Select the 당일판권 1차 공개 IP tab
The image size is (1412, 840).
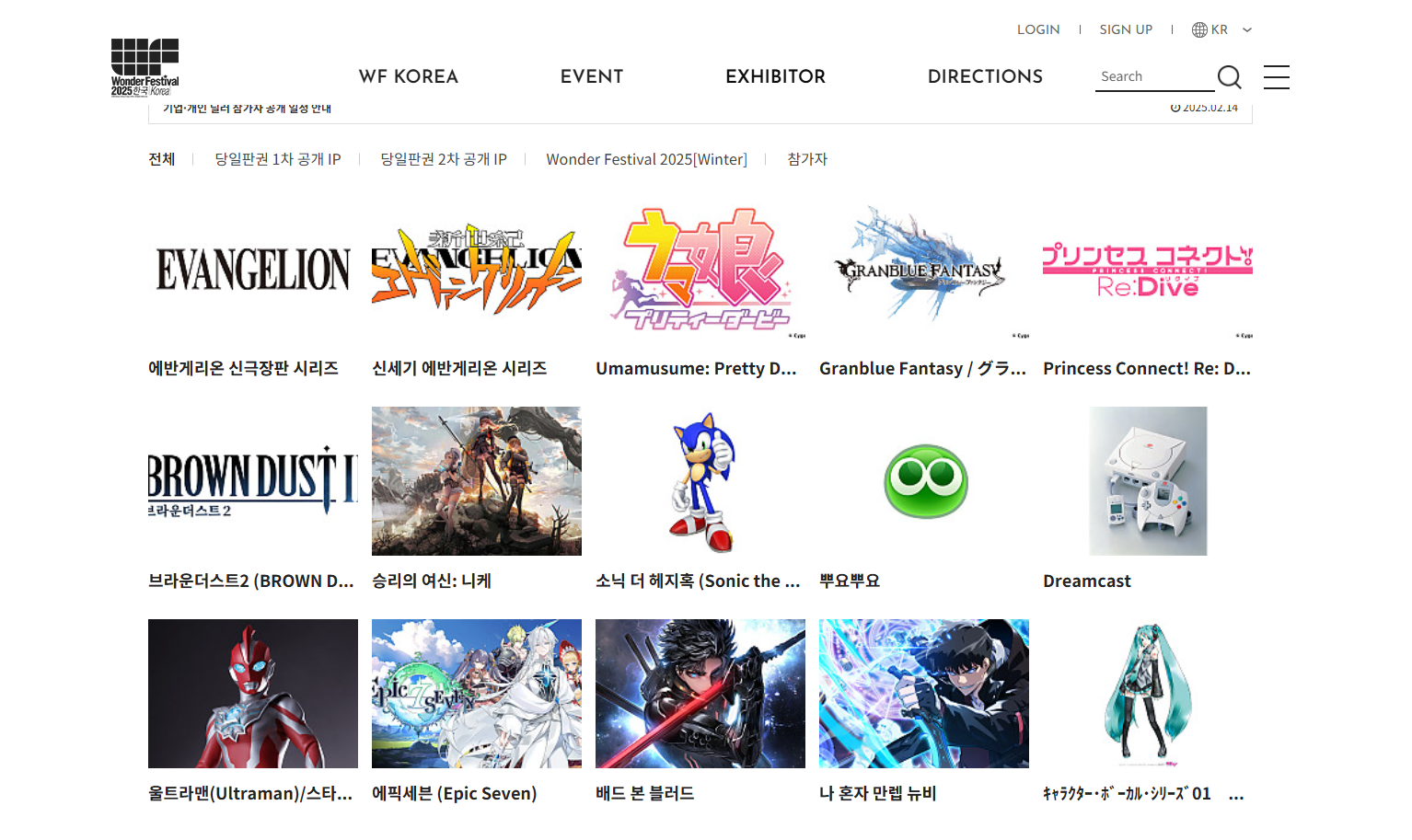[x=278, y=159]
